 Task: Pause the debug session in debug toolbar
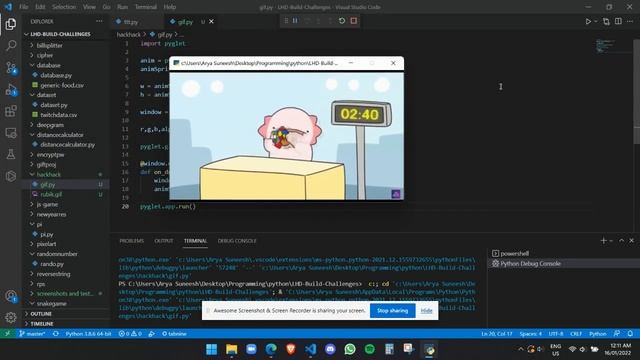point(295,21)
